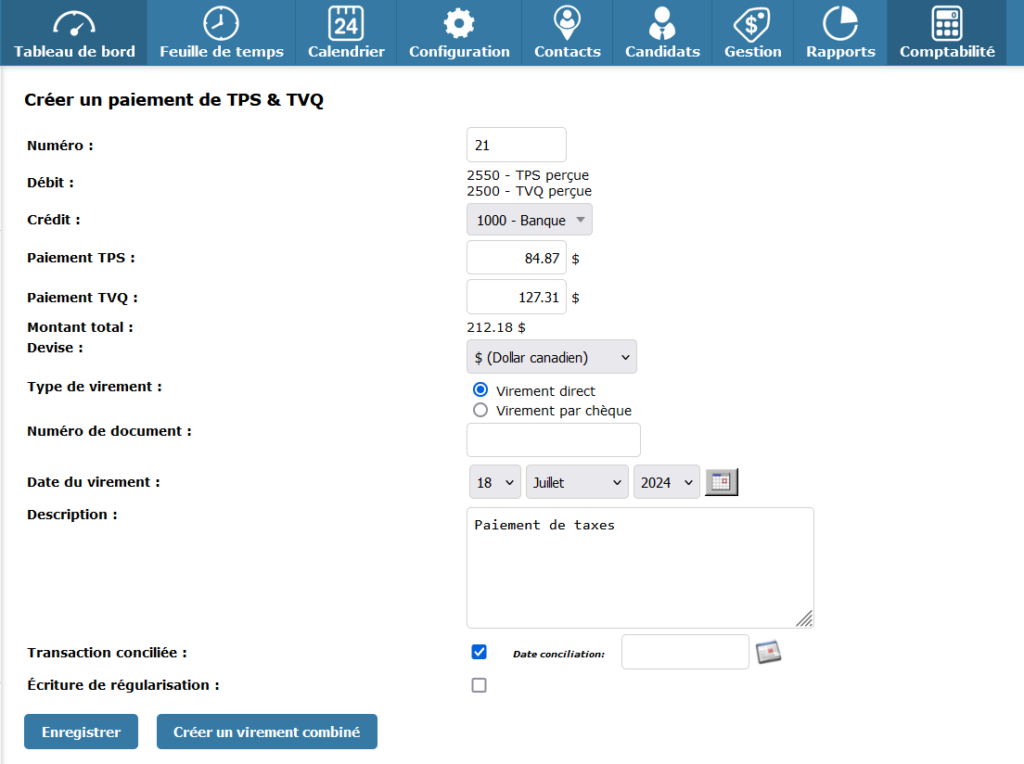Open the month dropdown showing Juillet

[x=577, y=482]
